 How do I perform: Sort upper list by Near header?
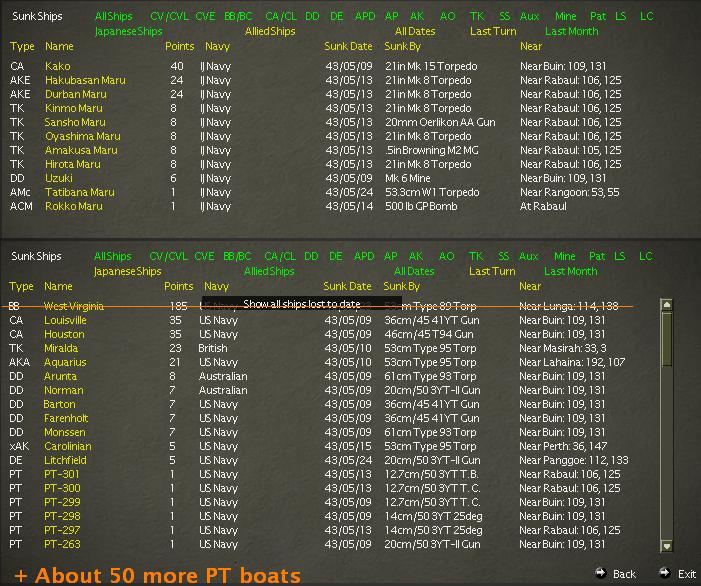531,46
